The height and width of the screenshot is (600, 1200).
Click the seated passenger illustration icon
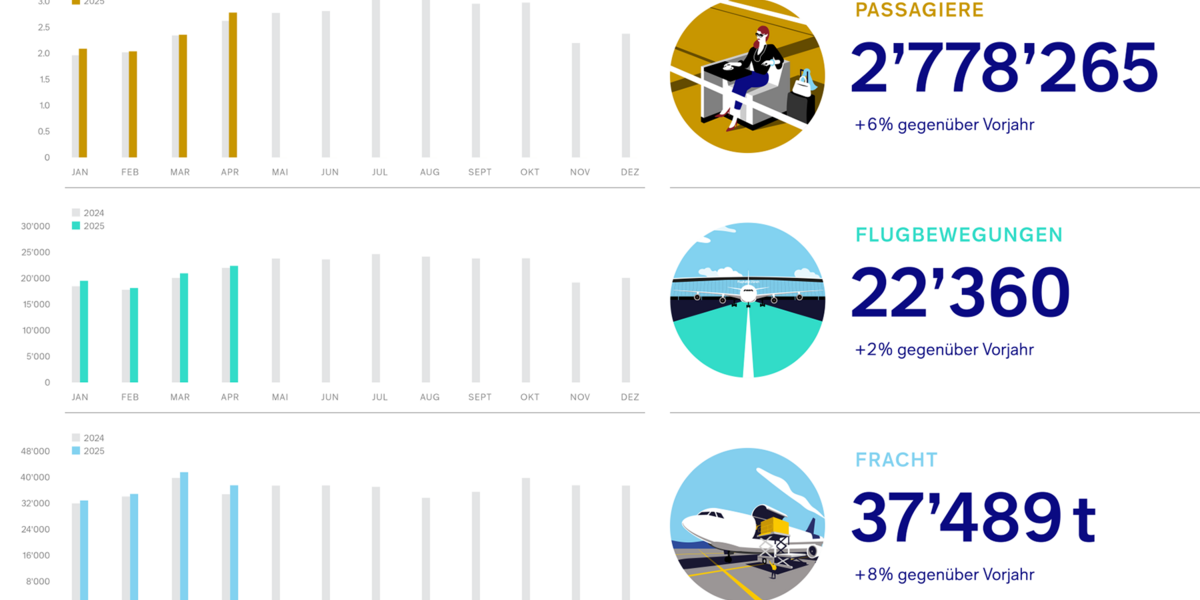click(x=746, y=77)
